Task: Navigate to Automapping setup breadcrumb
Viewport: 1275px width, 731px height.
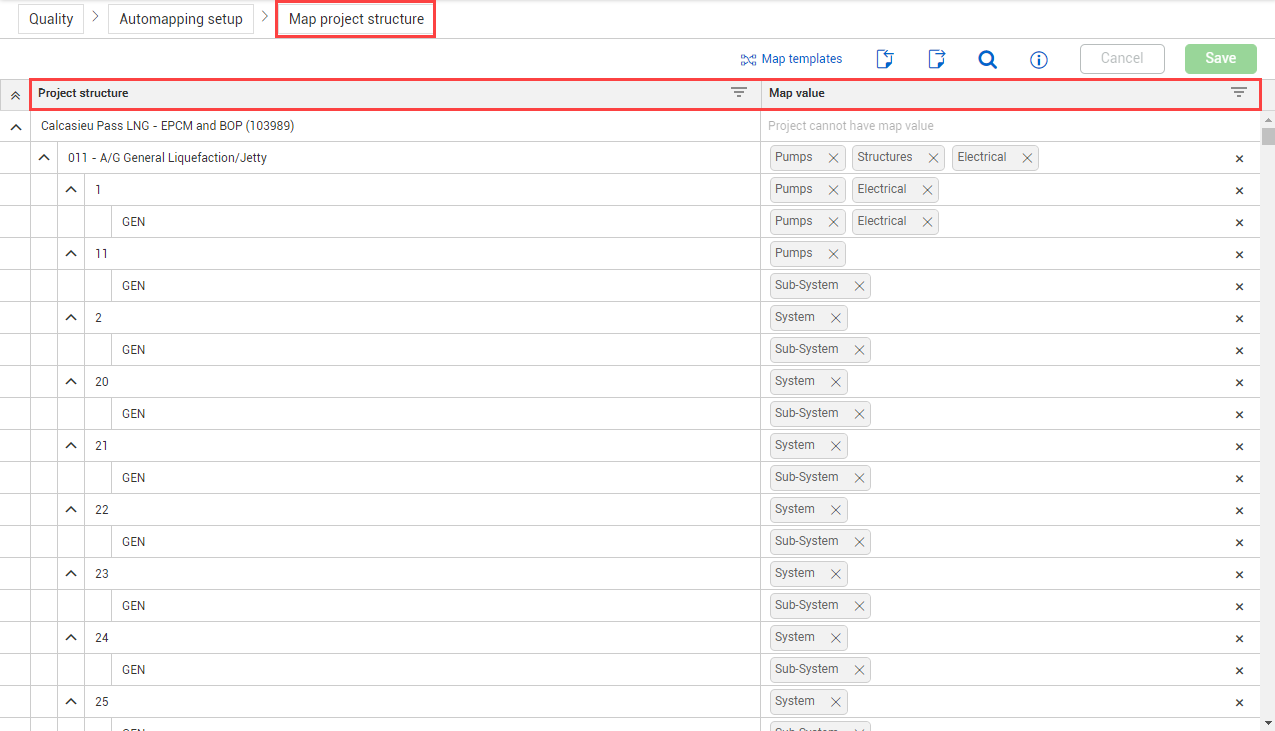Action: 181,19
